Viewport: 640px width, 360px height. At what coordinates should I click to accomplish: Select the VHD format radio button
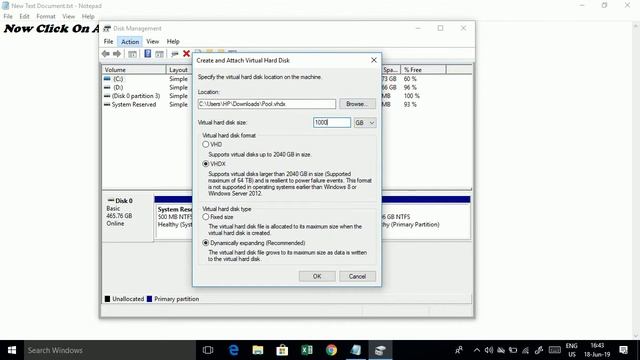206,144
